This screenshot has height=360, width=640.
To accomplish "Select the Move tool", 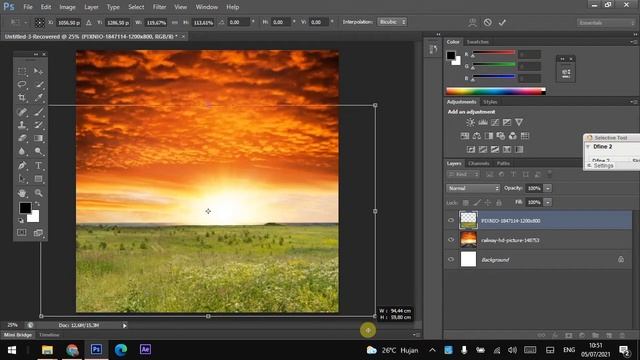I will click(38, 71).
